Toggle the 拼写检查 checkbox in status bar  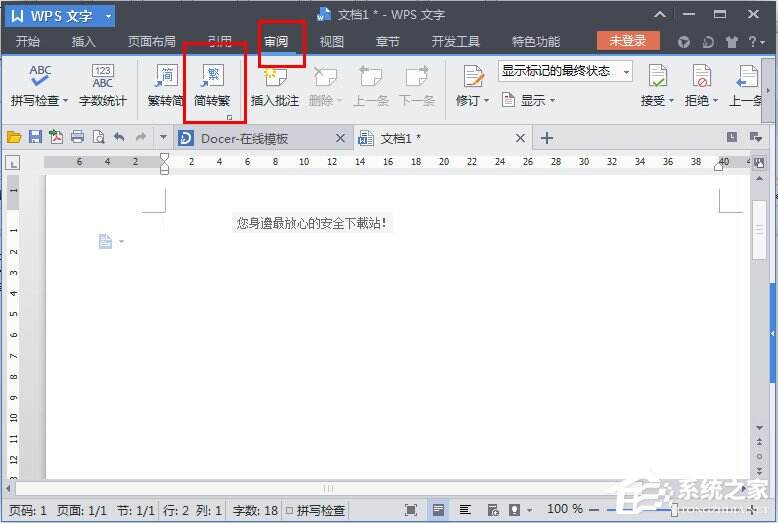pos(289,510)
